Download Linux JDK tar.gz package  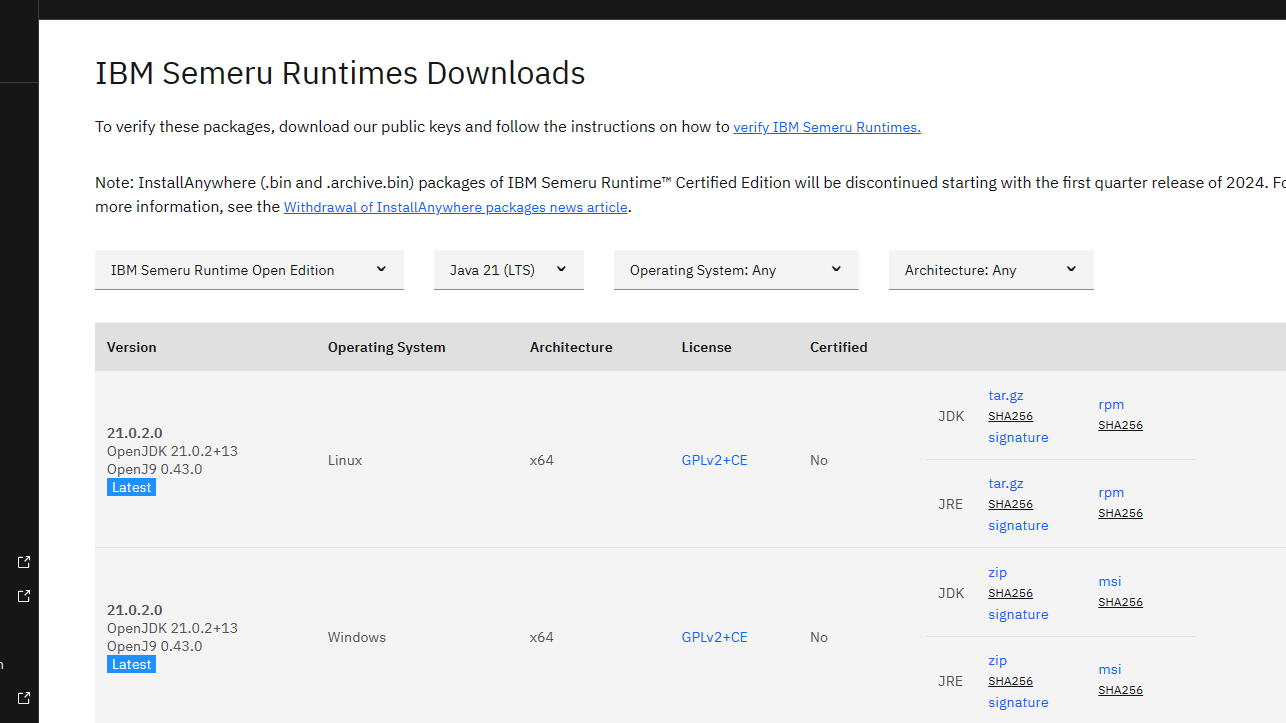pyautogui.click(x=1006, y=395)
